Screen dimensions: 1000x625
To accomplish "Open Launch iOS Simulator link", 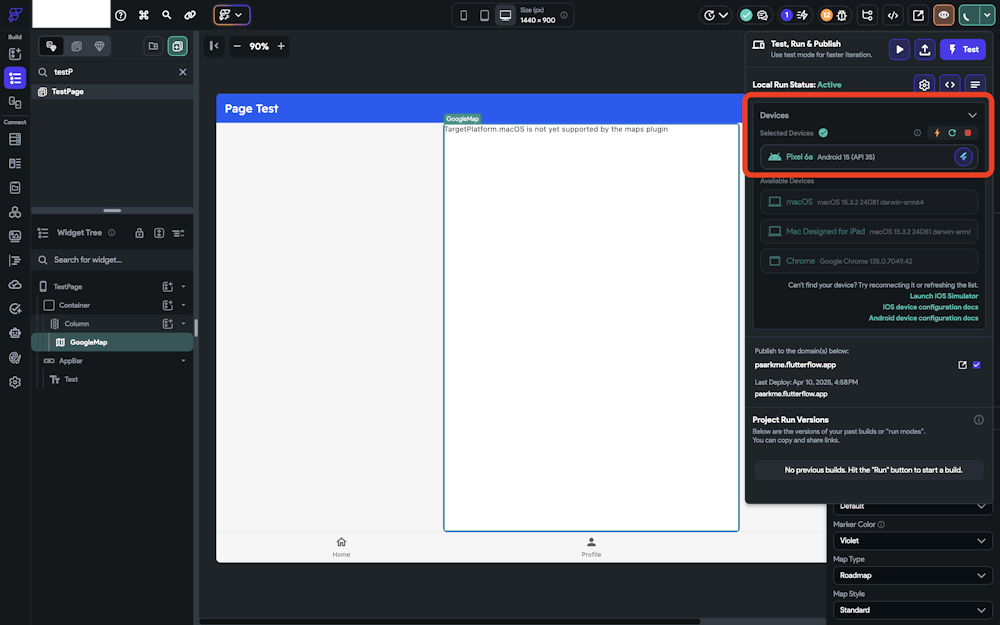I will point(943,296).
